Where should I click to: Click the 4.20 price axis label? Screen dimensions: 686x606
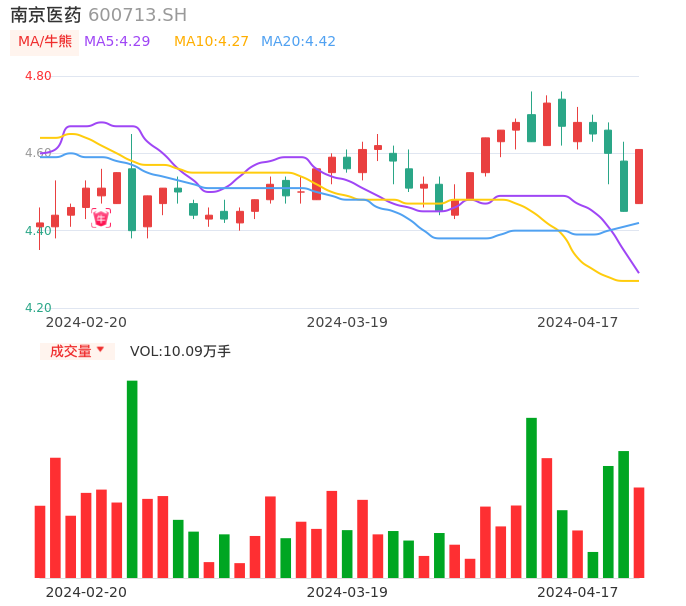click(x=38, y=308)
